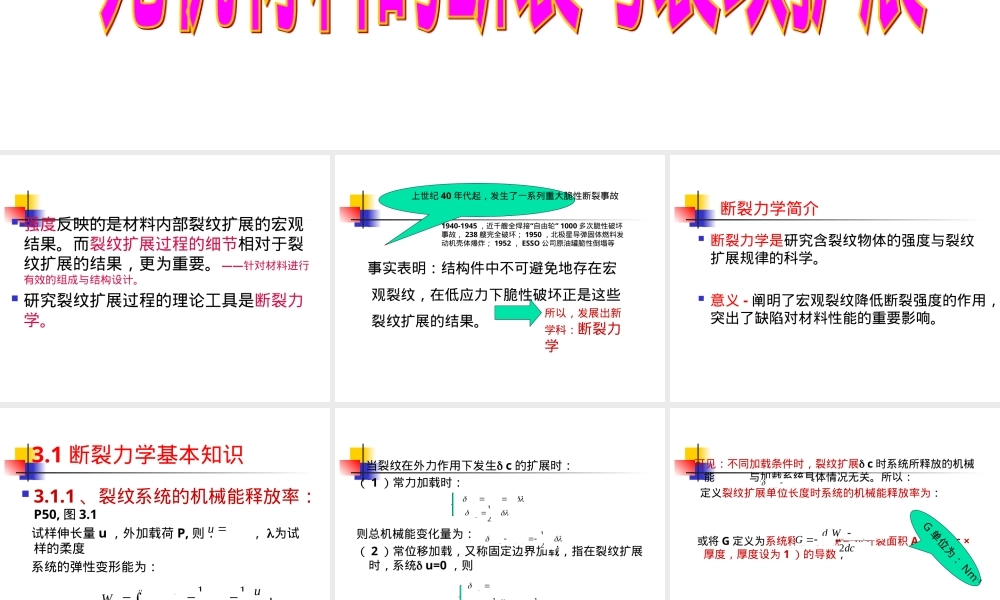
Task: Click the text 事实表明：结构件中不可避免地存在宏
Action: click(x=492, y=268)
